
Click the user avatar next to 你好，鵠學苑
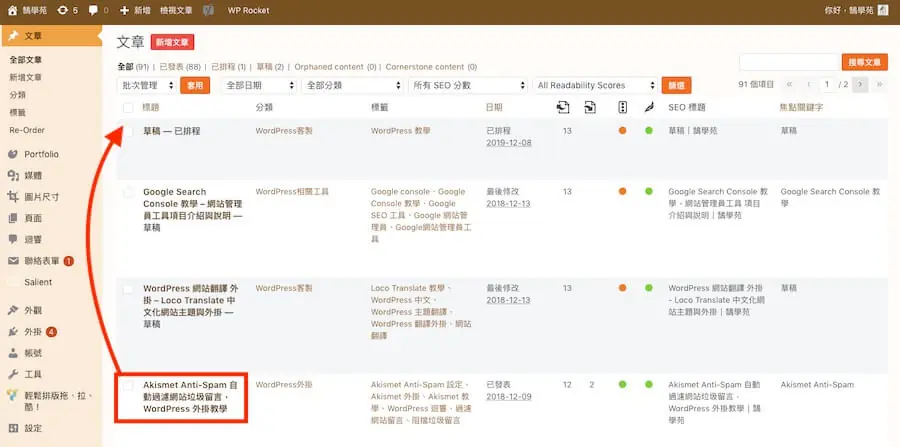(882, 10)
